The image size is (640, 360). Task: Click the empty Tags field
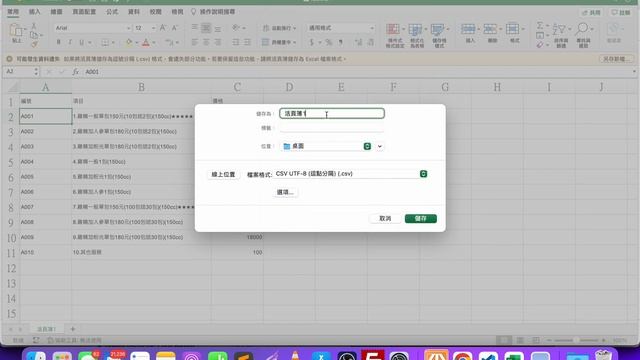(331, 128)
